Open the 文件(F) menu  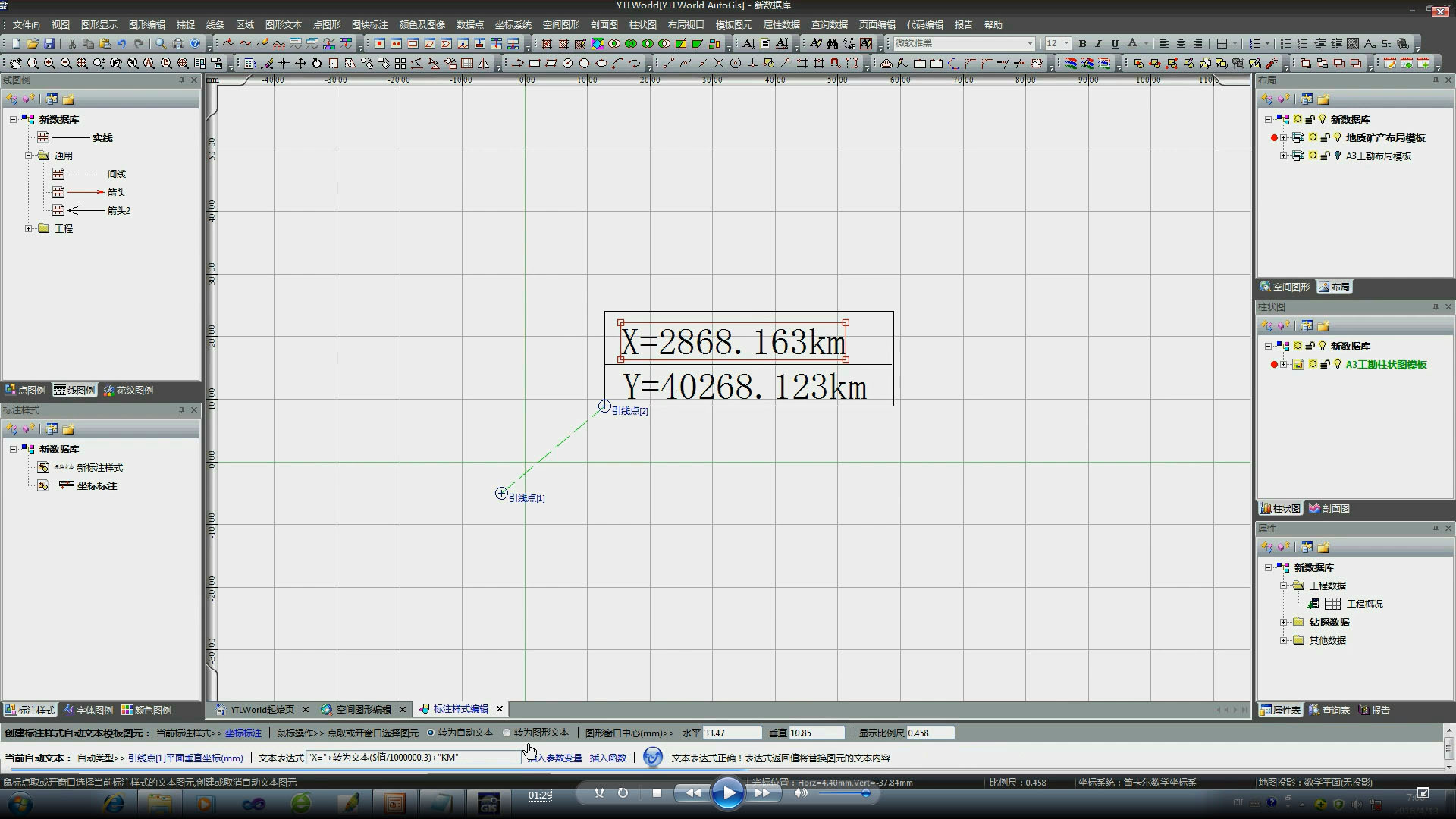(x=27, y=25)
